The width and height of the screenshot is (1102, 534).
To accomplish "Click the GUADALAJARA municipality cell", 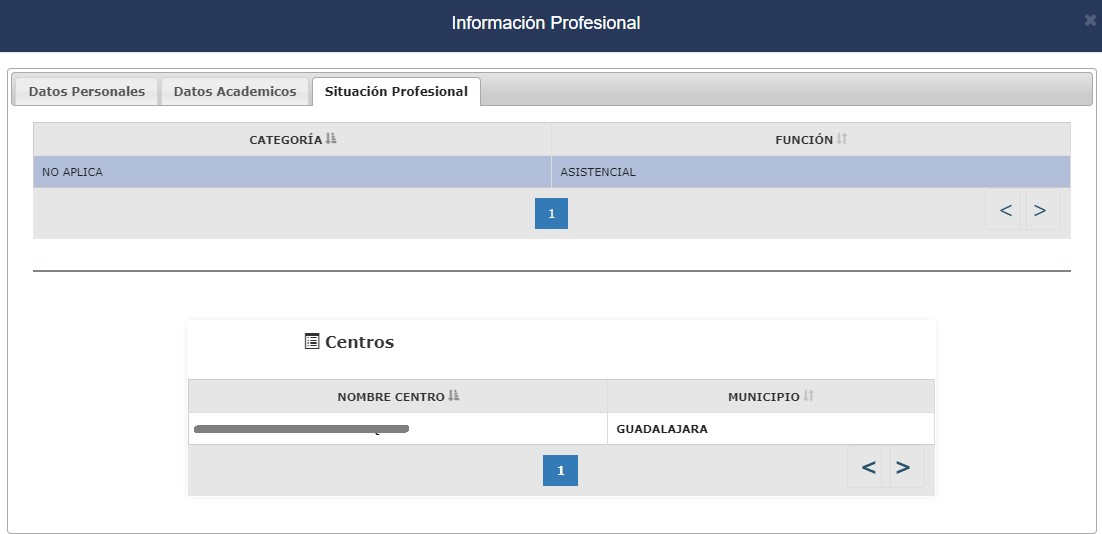I will click(x=770, y=429).
